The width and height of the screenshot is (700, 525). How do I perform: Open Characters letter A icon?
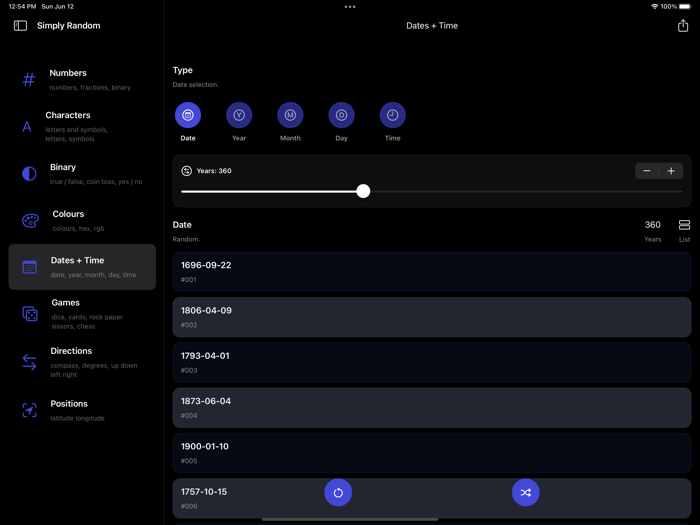click(27, 127)
